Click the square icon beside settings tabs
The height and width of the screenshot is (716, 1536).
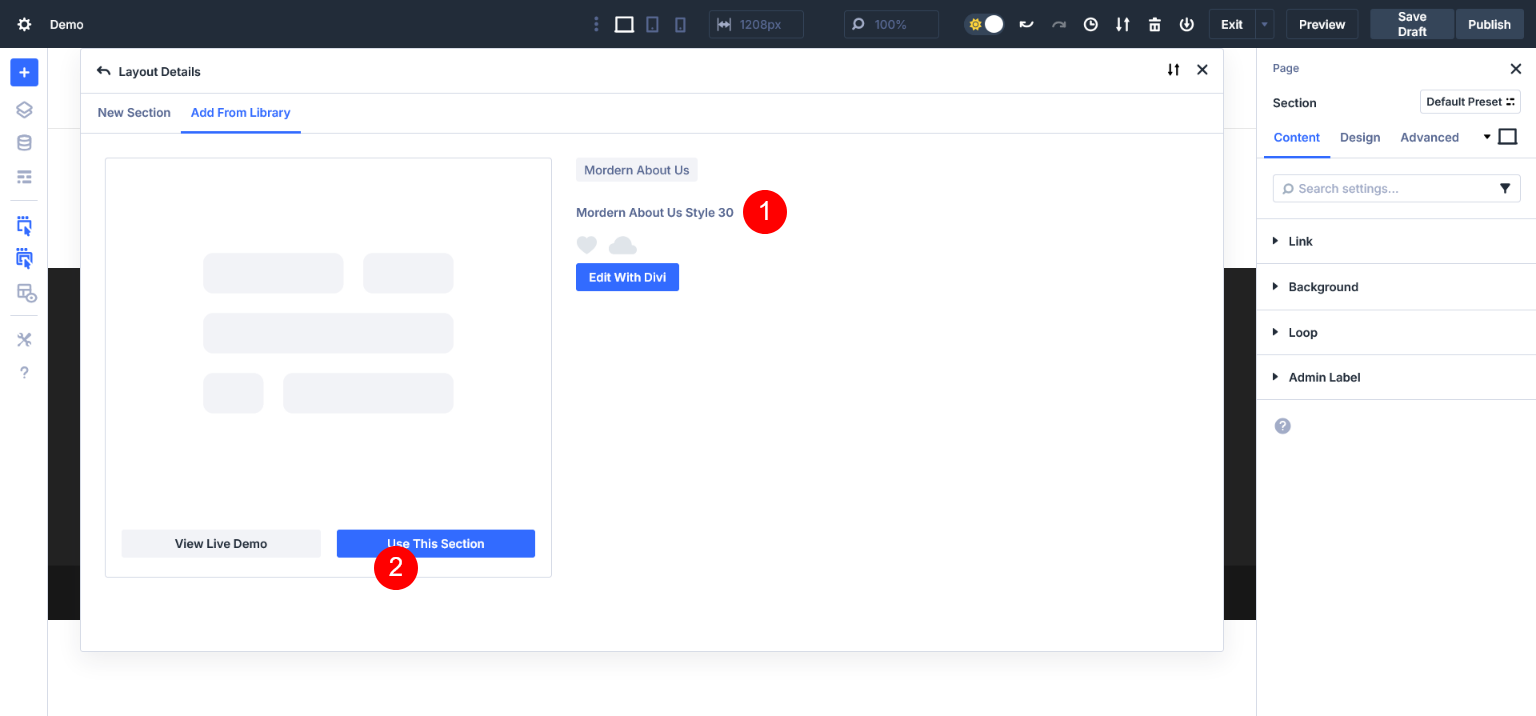1508,137
